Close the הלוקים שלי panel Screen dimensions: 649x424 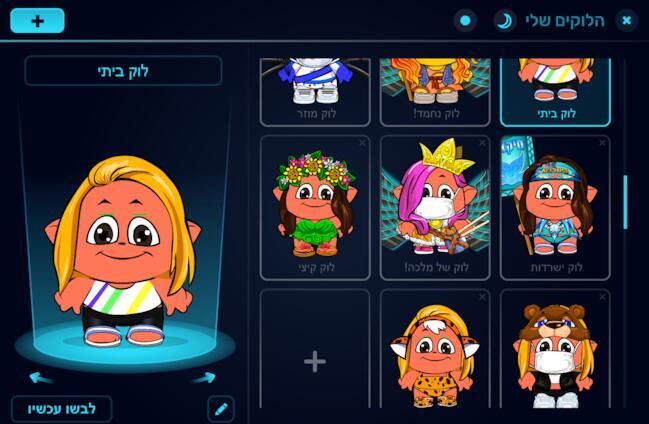pos(627,20)
